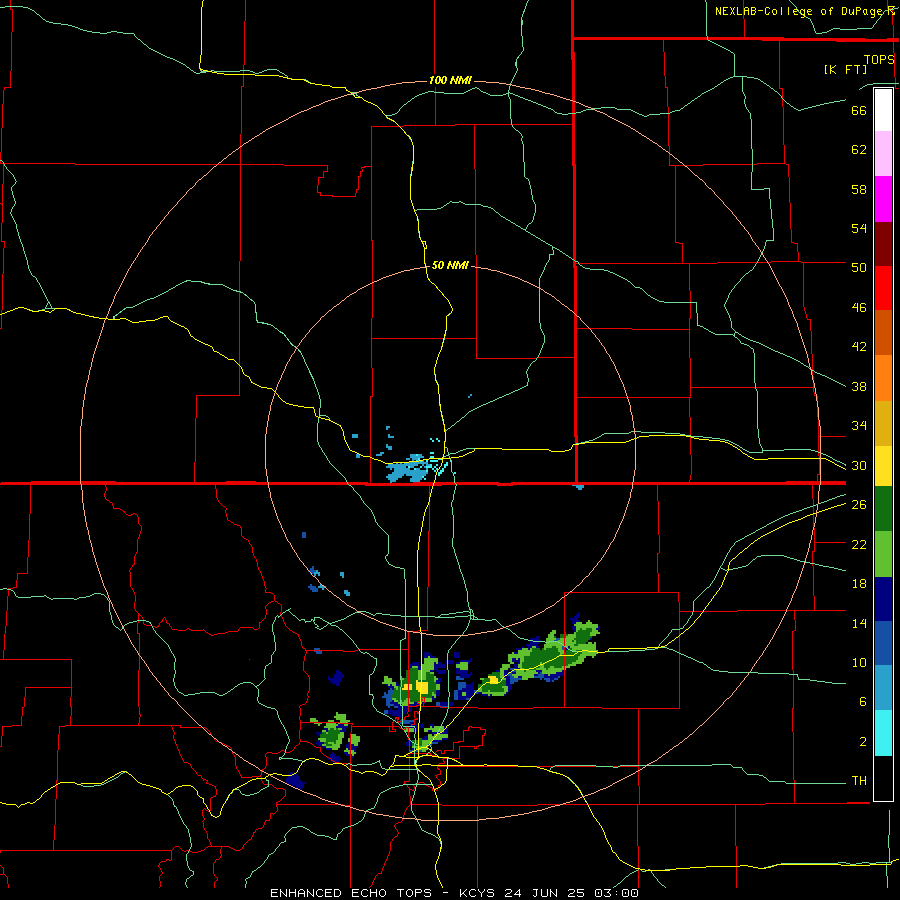Click the '58' legend value
The height and width of the screenshot is (900, 900).
(x=859, y=189)
